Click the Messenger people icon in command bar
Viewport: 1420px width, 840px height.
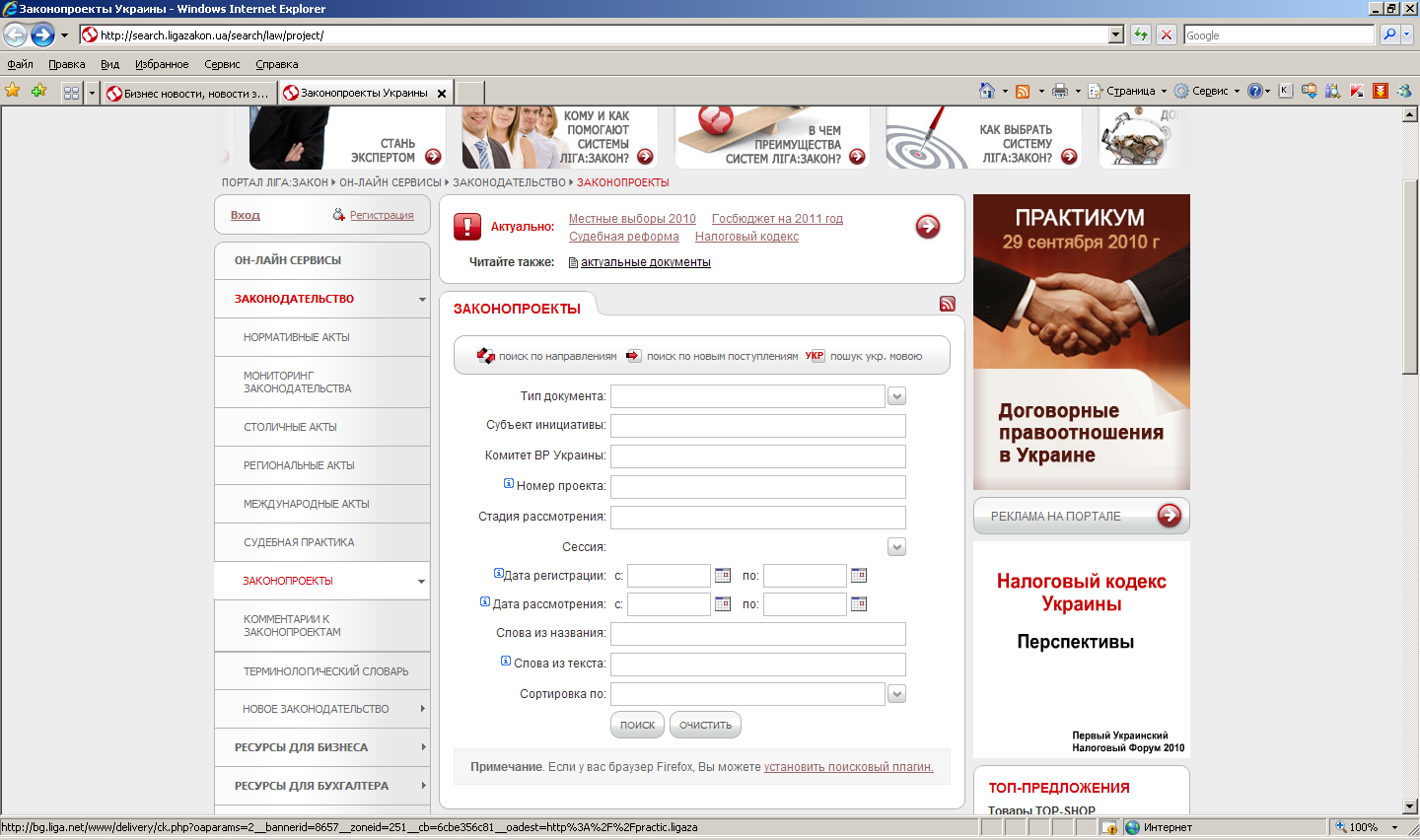point(1404,91)
